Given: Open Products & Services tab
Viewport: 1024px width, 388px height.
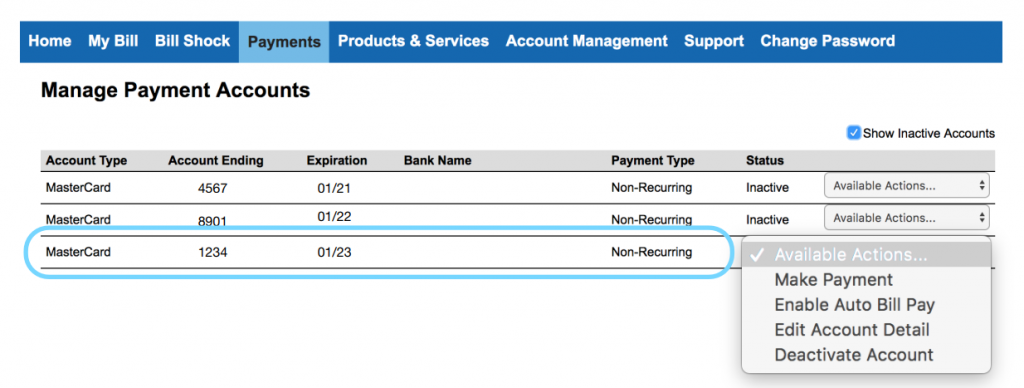Looking at the screenshot, I should tap(413, 41).
